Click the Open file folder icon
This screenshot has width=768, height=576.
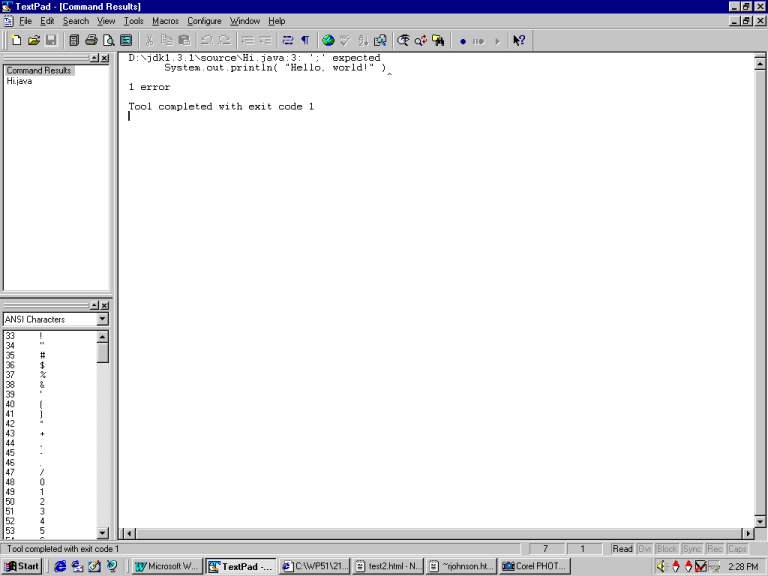33,40
